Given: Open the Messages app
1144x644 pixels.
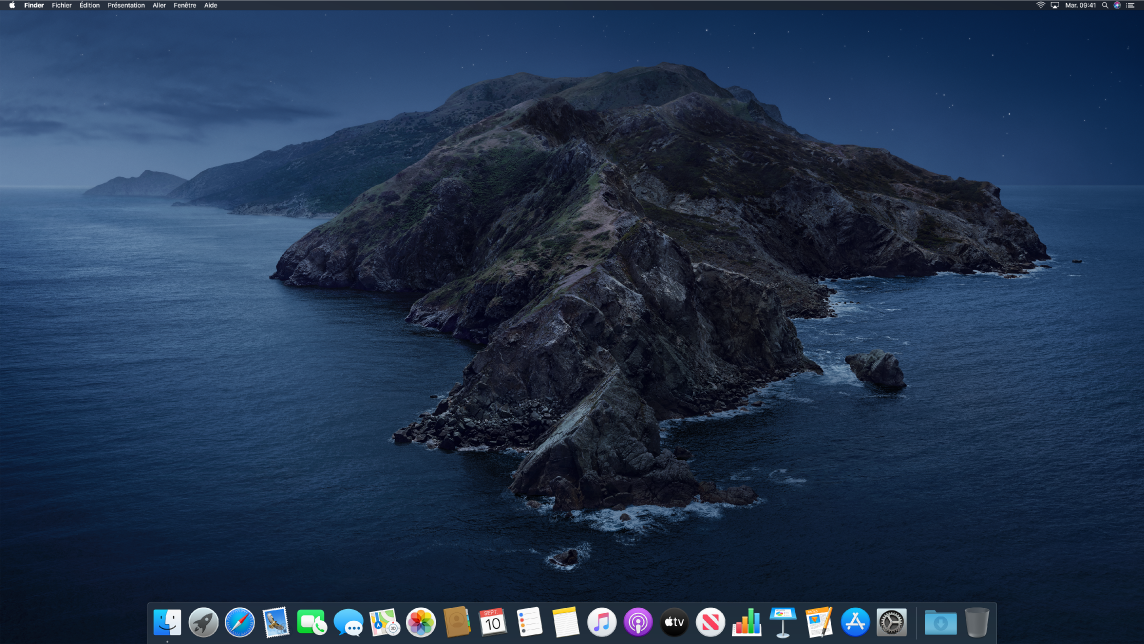Looking at the screenshot, I should click(347, 622).
